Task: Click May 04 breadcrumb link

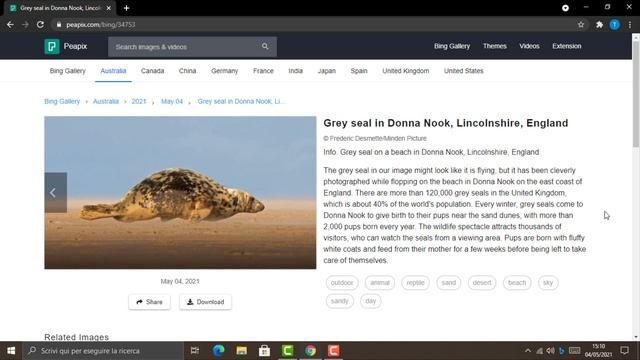Action: pos(172,101)
